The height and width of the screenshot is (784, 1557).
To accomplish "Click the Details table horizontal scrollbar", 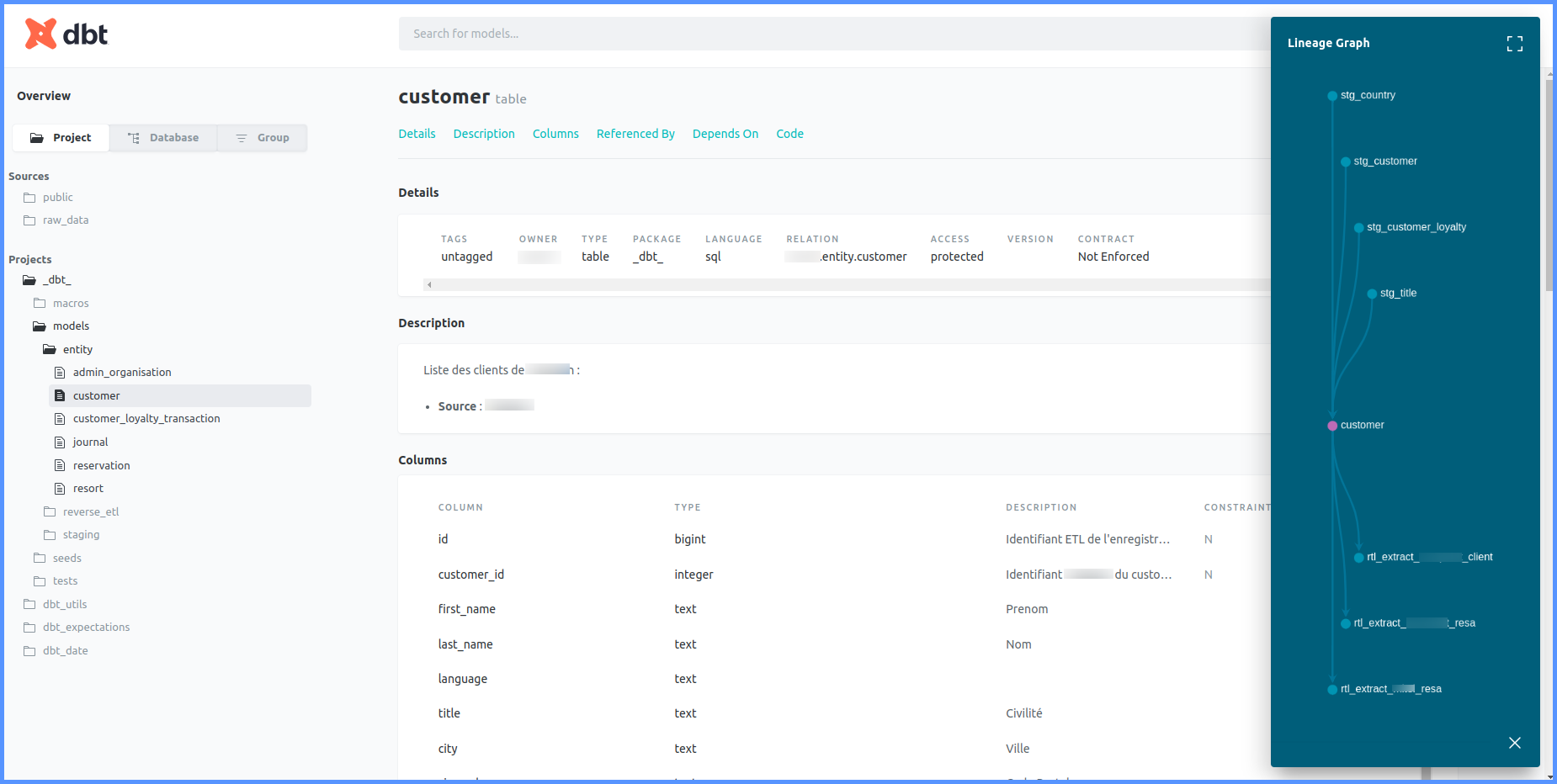I will [x=842, y=285].
